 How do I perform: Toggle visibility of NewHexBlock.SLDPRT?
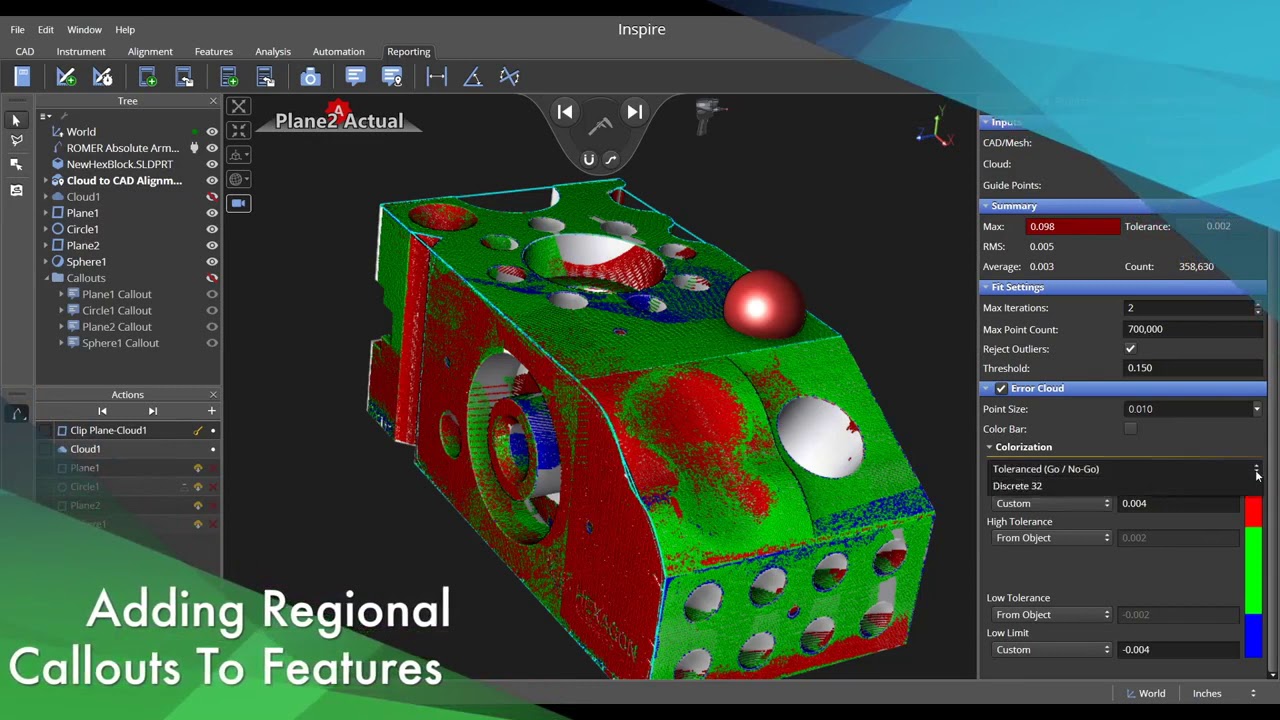coord(212,164)
